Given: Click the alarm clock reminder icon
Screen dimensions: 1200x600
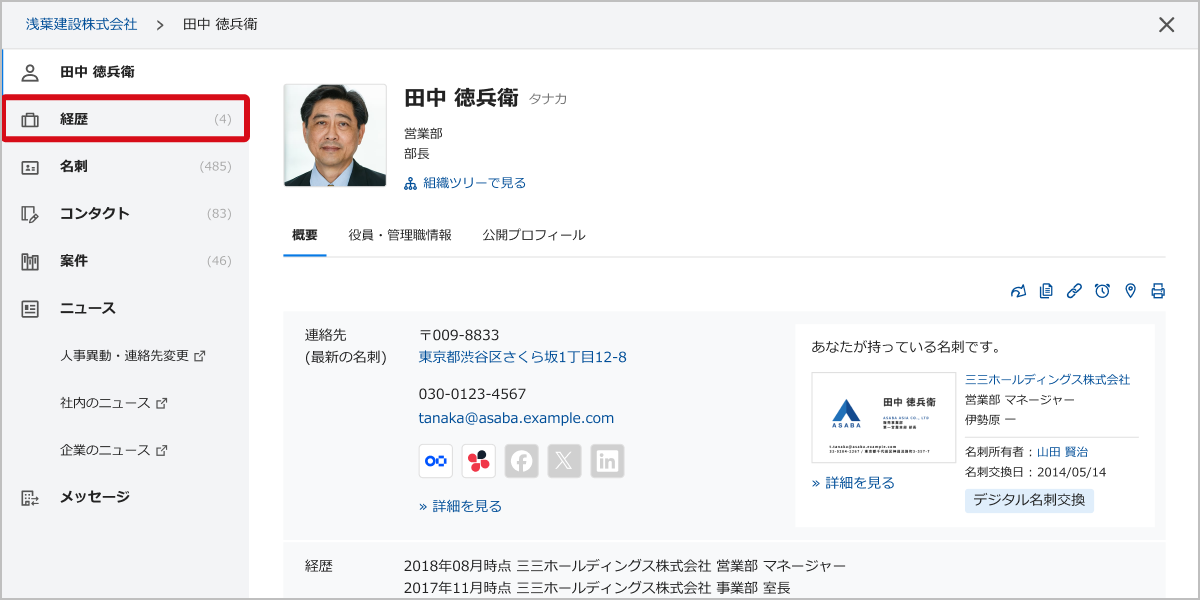Looking at the screenshot, I should click(x=1102, y=291).
